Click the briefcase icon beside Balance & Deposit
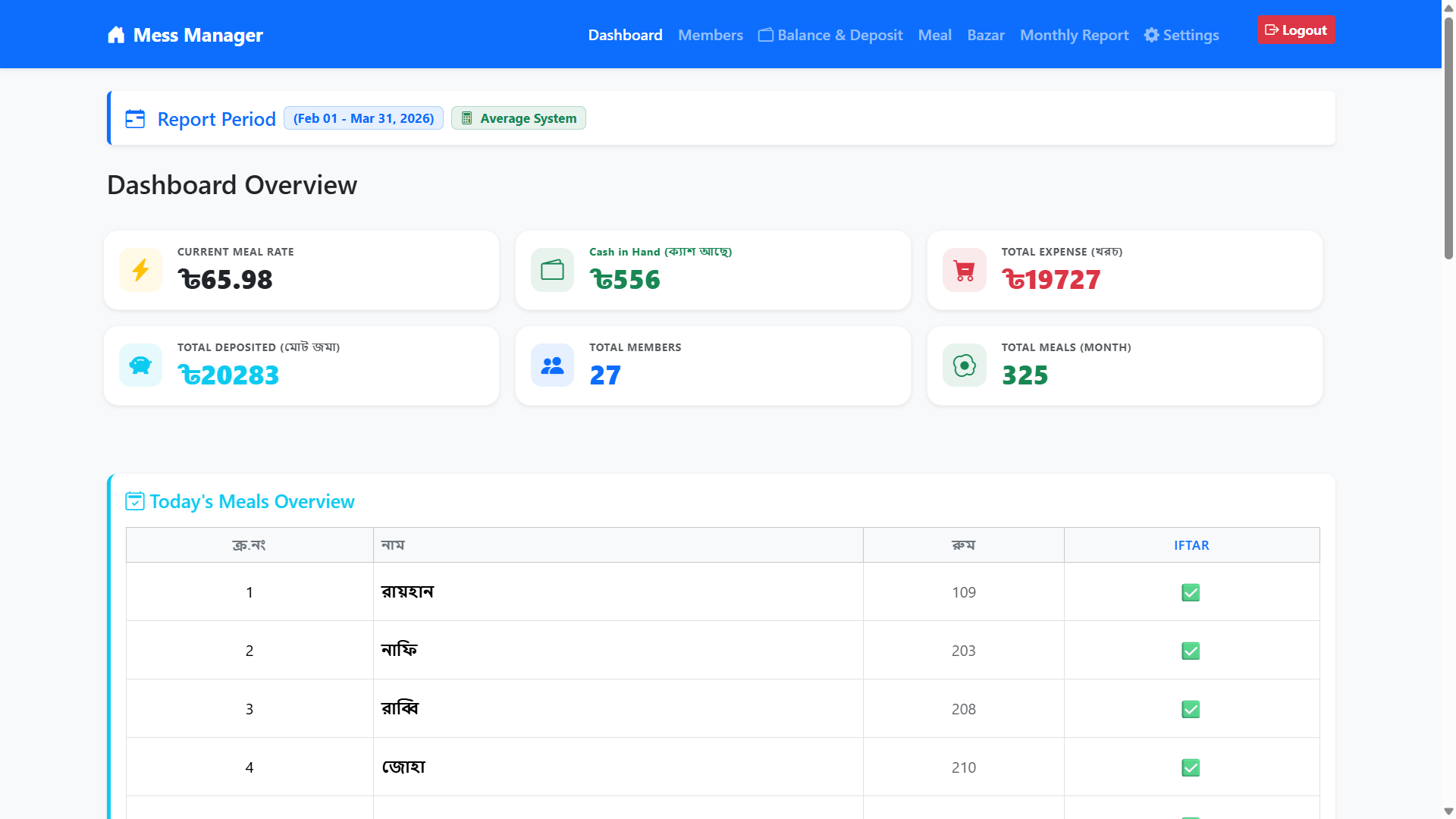This screenshot has width=1456, height=819. 766,35
